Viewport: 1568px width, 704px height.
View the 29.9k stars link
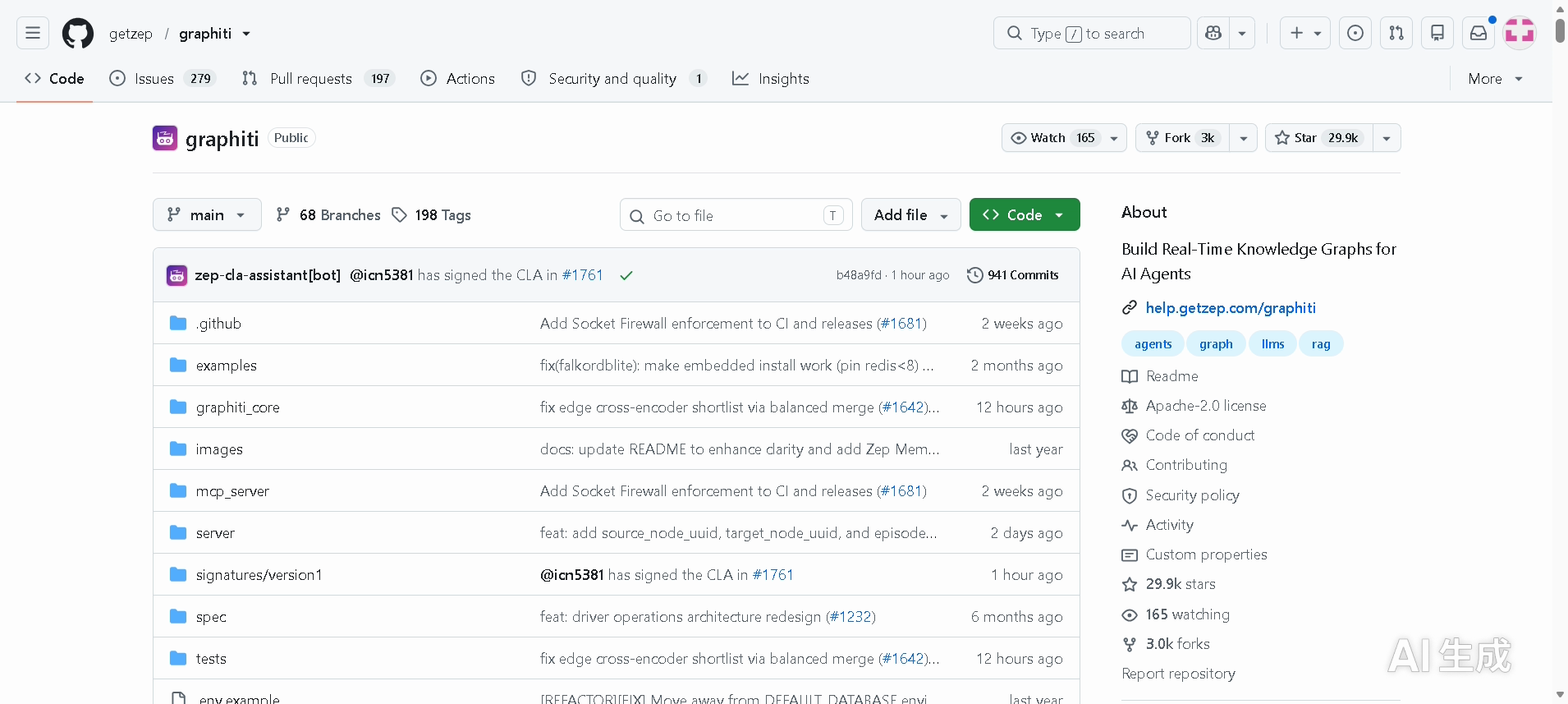pyautogui.click(x=1169, y=584)
